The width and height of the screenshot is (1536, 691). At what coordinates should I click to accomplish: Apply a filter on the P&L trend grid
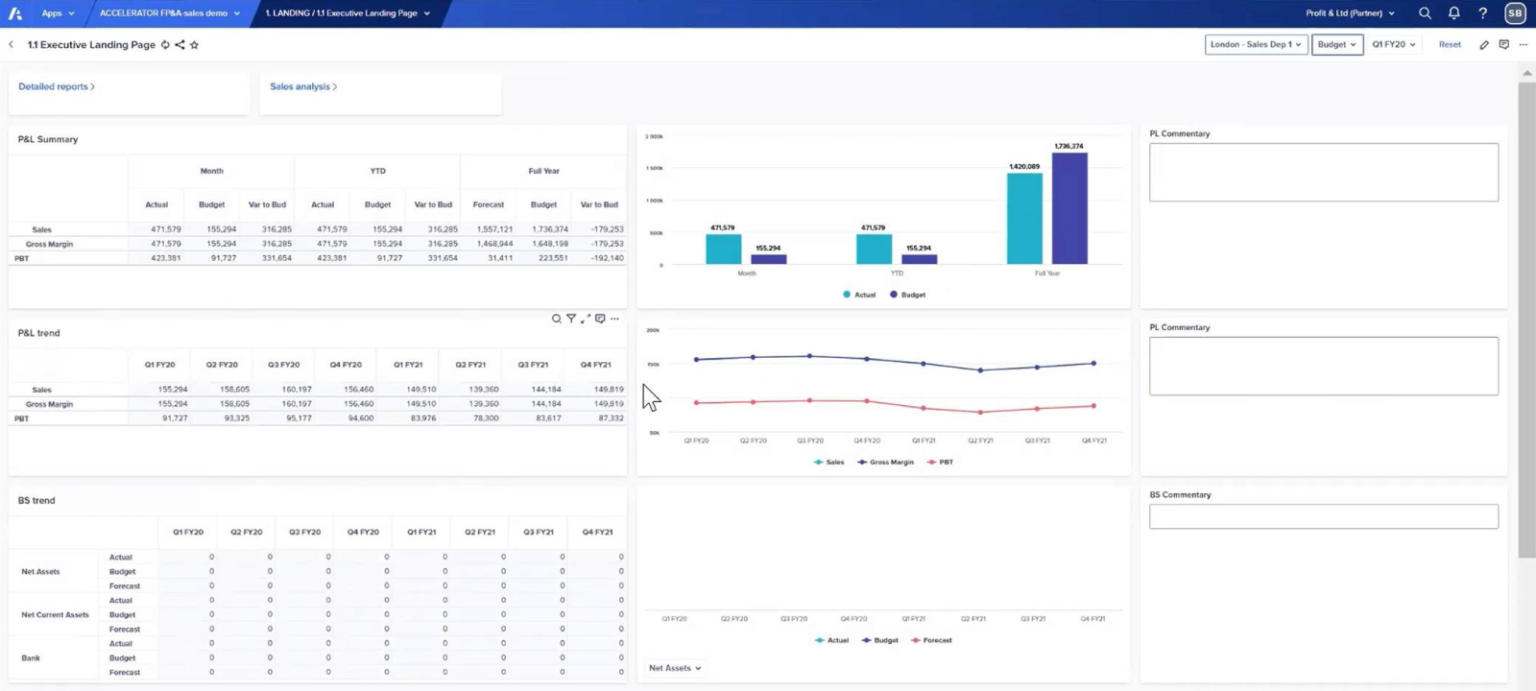(572, 318)
